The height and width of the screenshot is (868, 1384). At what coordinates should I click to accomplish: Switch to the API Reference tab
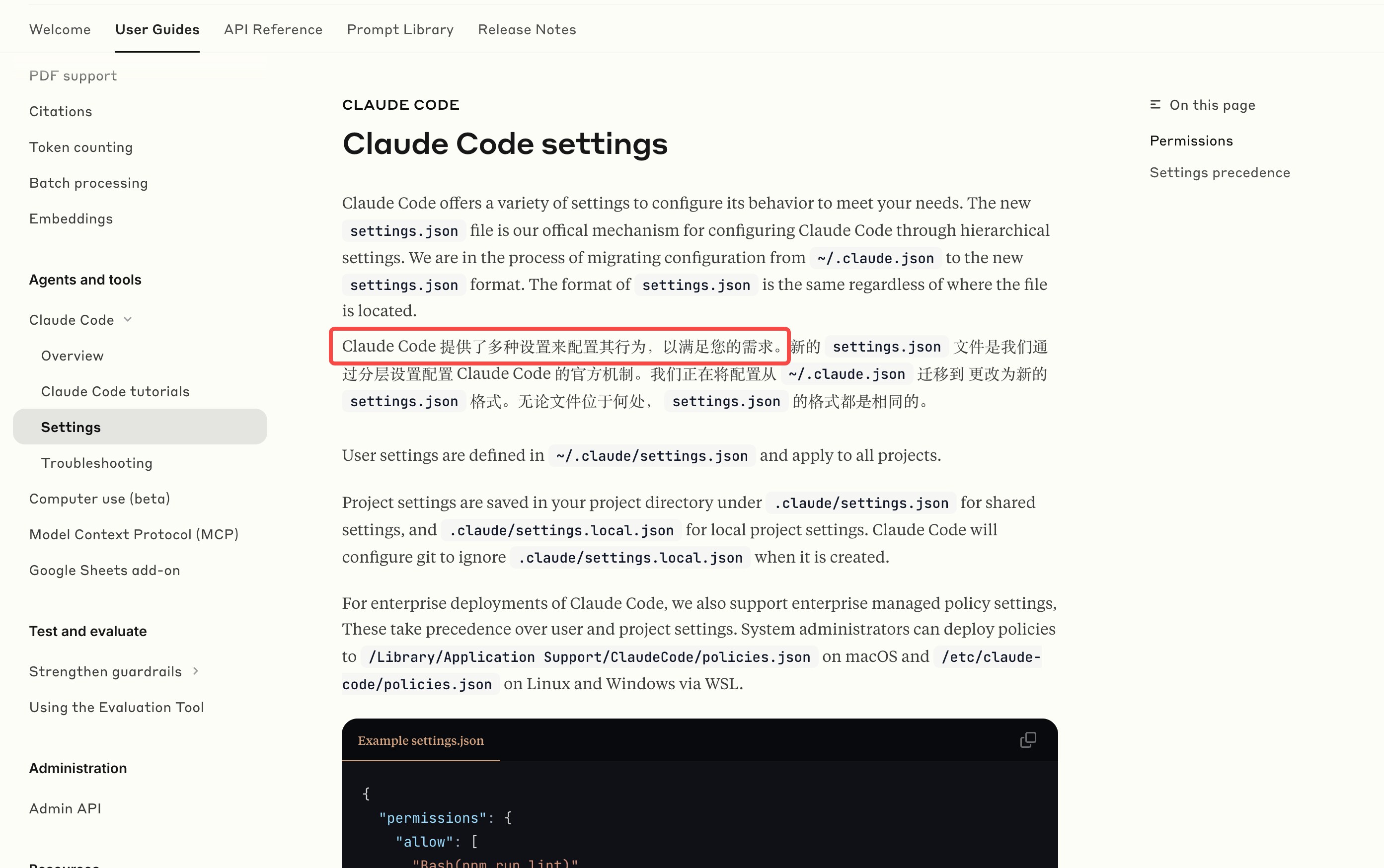click(x=273, y=29)
